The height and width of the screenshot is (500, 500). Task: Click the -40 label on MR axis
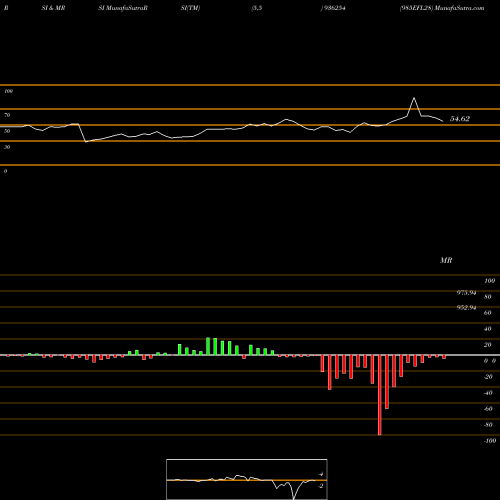(x=488, y=393)
